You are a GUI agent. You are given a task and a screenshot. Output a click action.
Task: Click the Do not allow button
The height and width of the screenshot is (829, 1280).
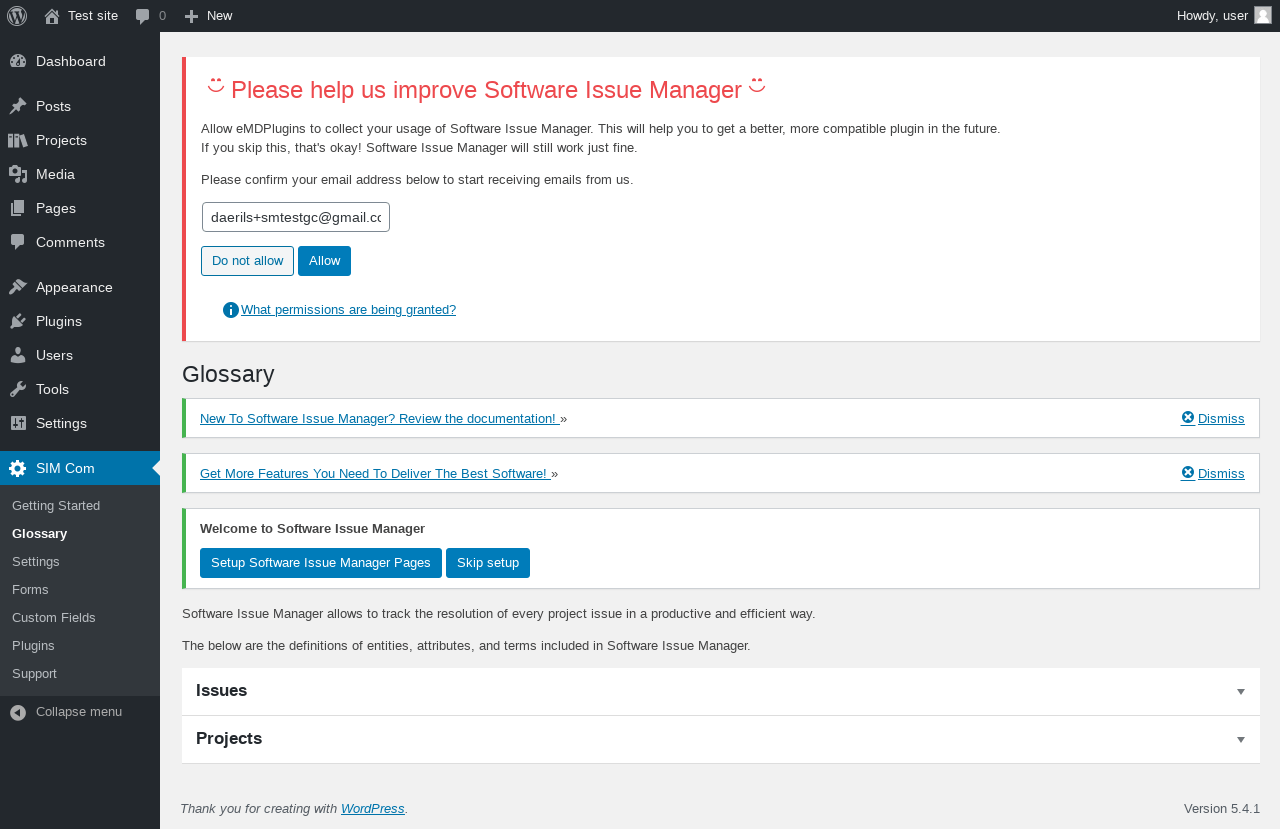click(x=247, y=261)
